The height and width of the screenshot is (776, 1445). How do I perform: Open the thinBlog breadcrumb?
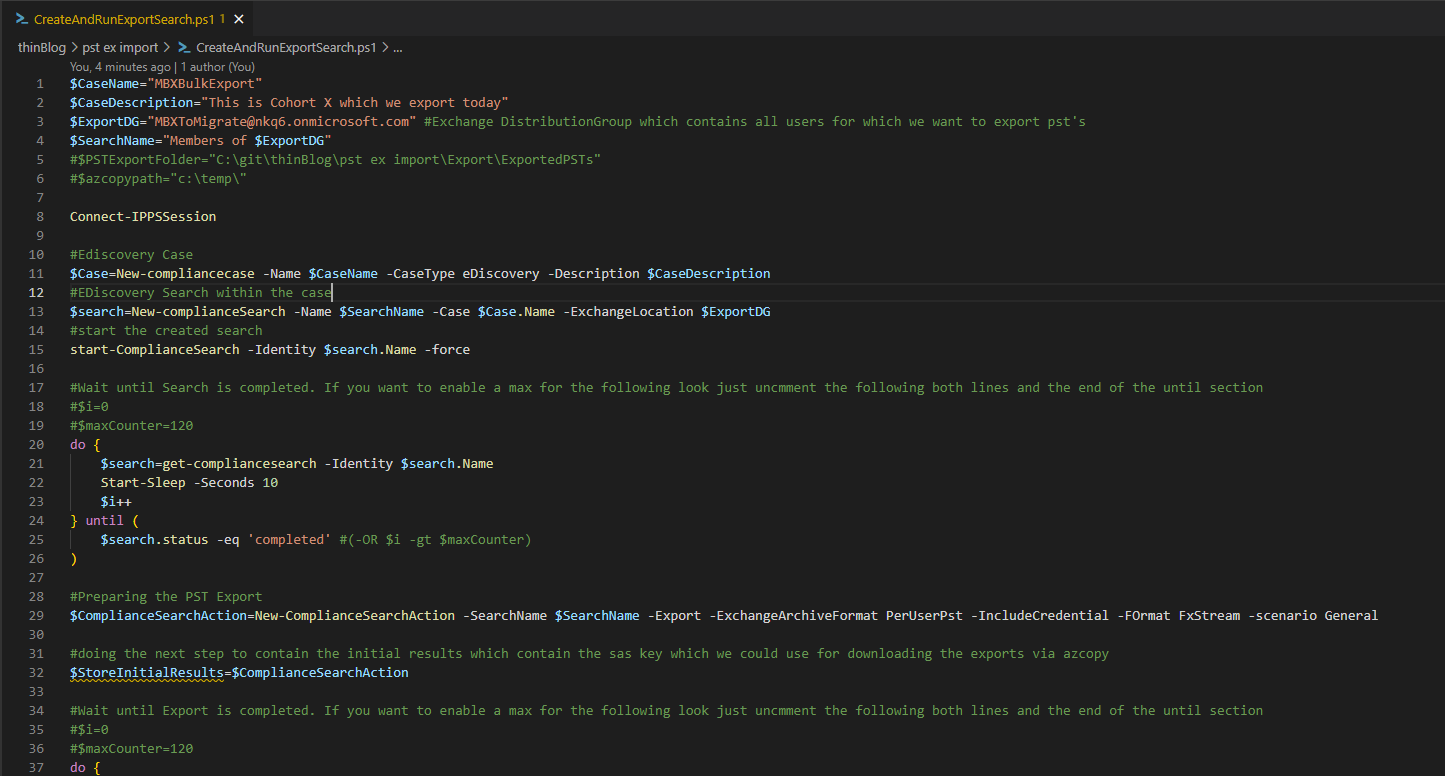[42, 47]
